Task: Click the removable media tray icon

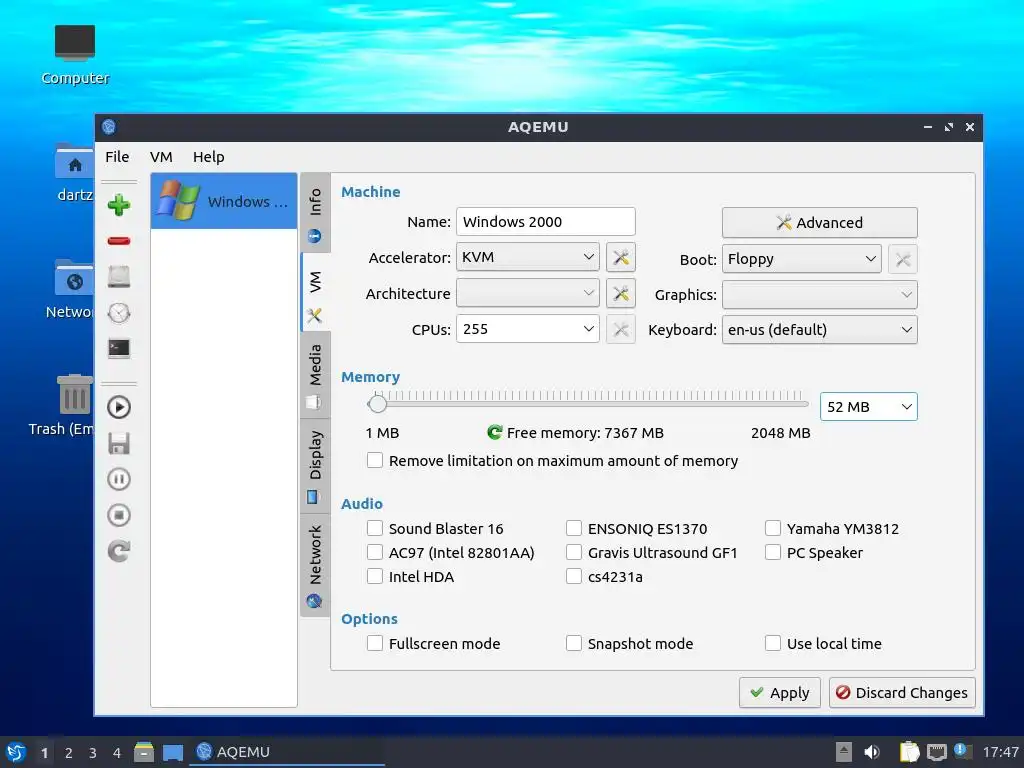Action: pyautogui.click(x=844, y=752)
